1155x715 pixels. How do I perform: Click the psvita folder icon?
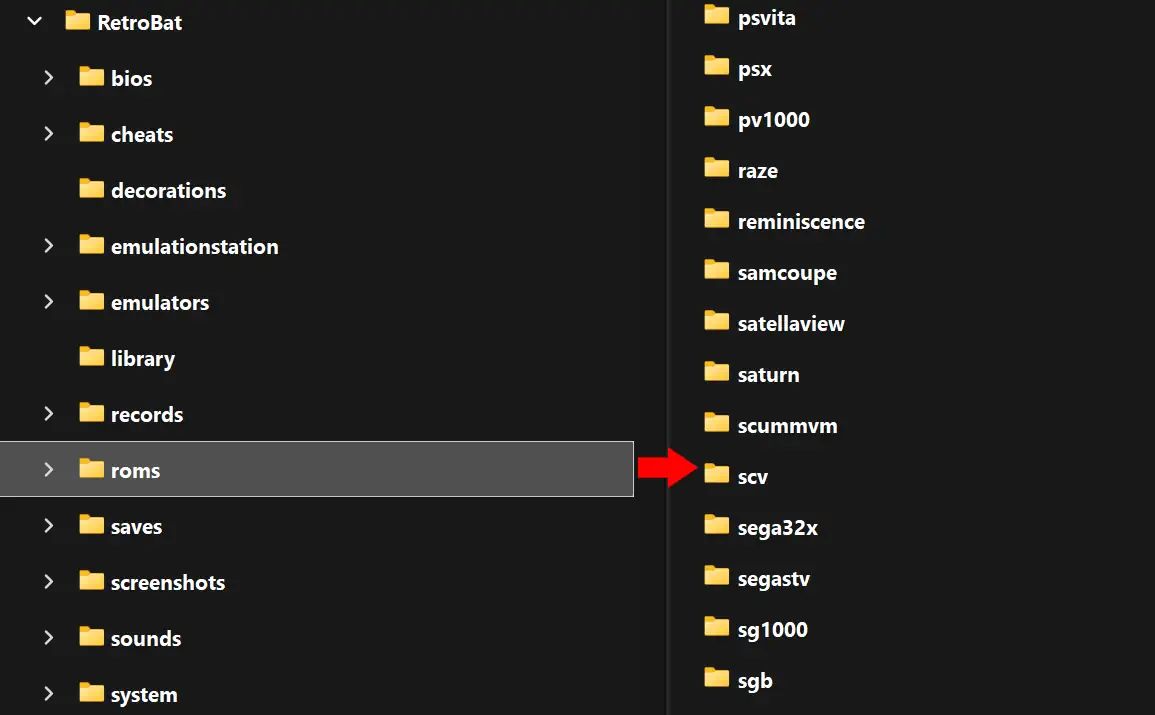[716, 15]
